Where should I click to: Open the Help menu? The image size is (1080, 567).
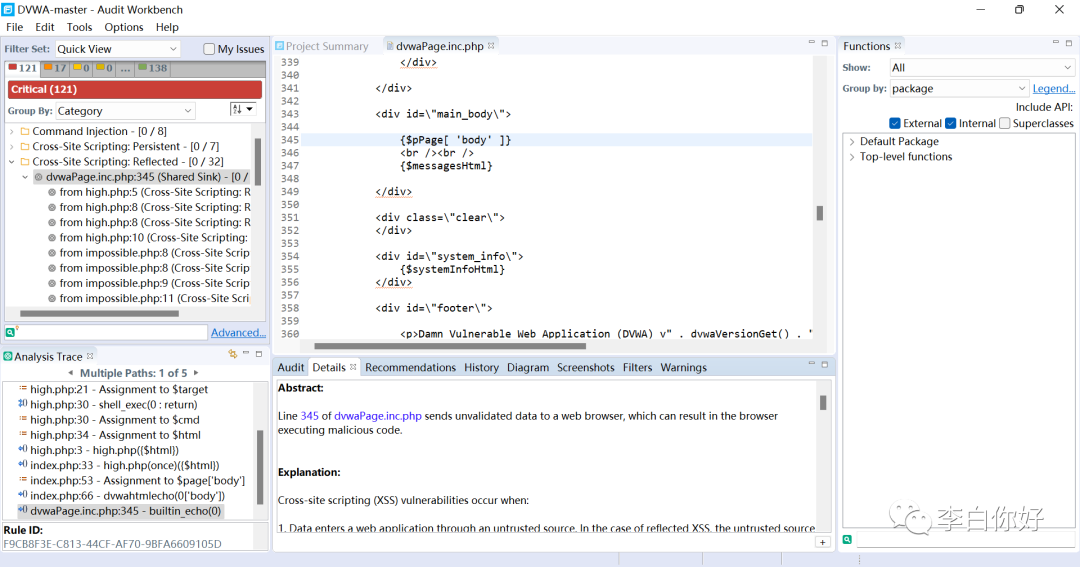167,27
